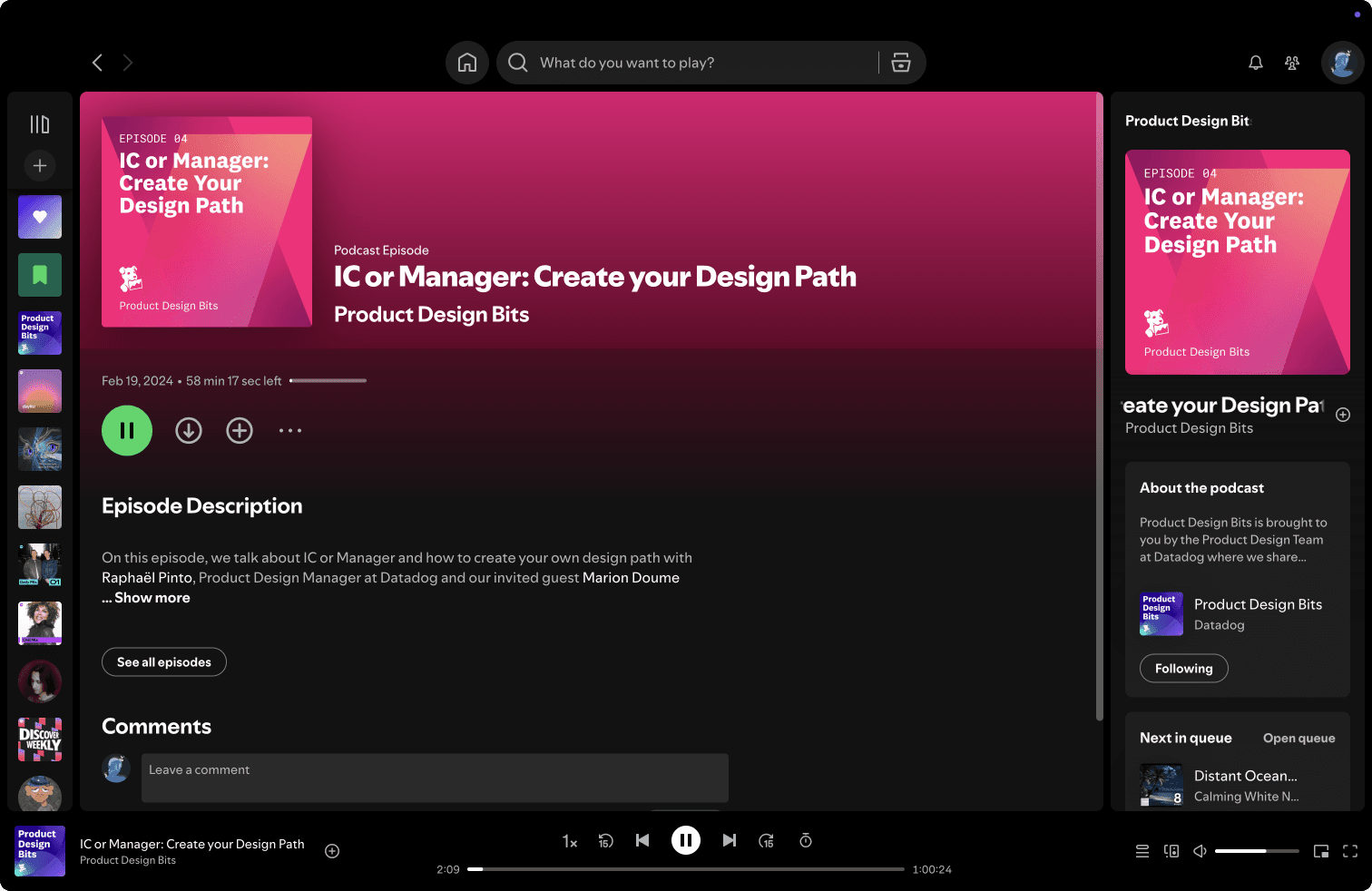The width and height of the screenshot is (1372, 891).
Task: Open the Home page icon
Action: pyautogui.click(x=467, y=63)
